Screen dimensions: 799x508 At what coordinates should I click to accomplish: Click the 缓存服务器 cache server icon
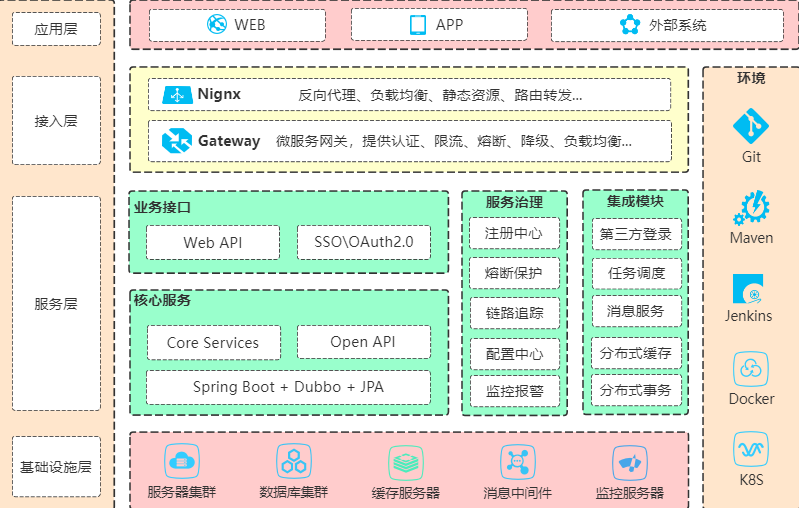point(405,461)
